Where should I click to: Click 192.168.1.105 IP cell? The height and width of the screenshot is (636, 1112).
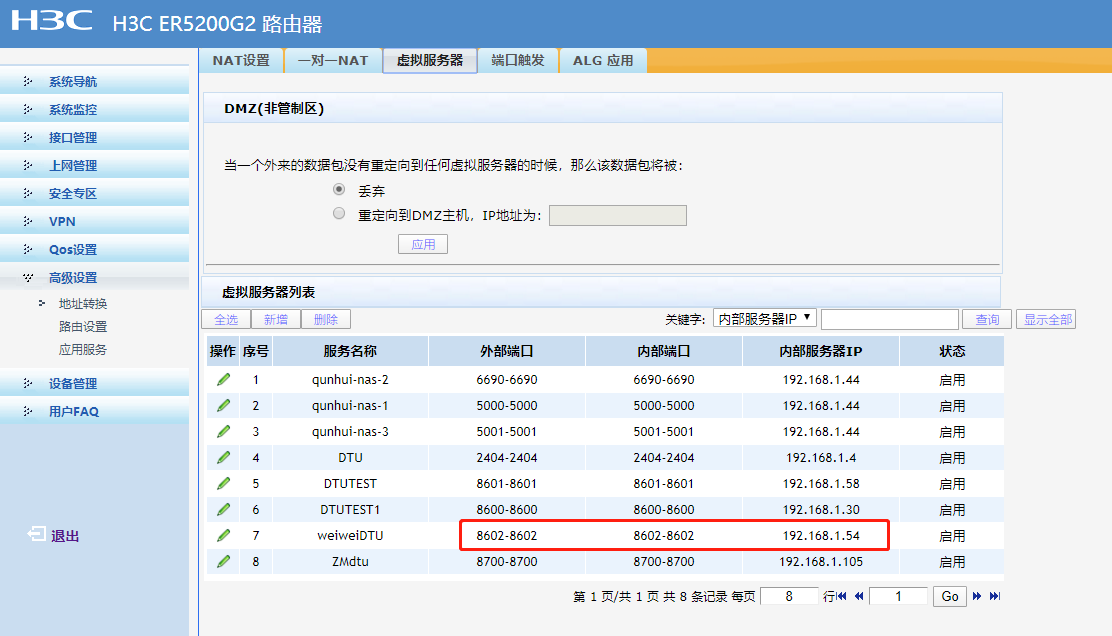(821, 562)
